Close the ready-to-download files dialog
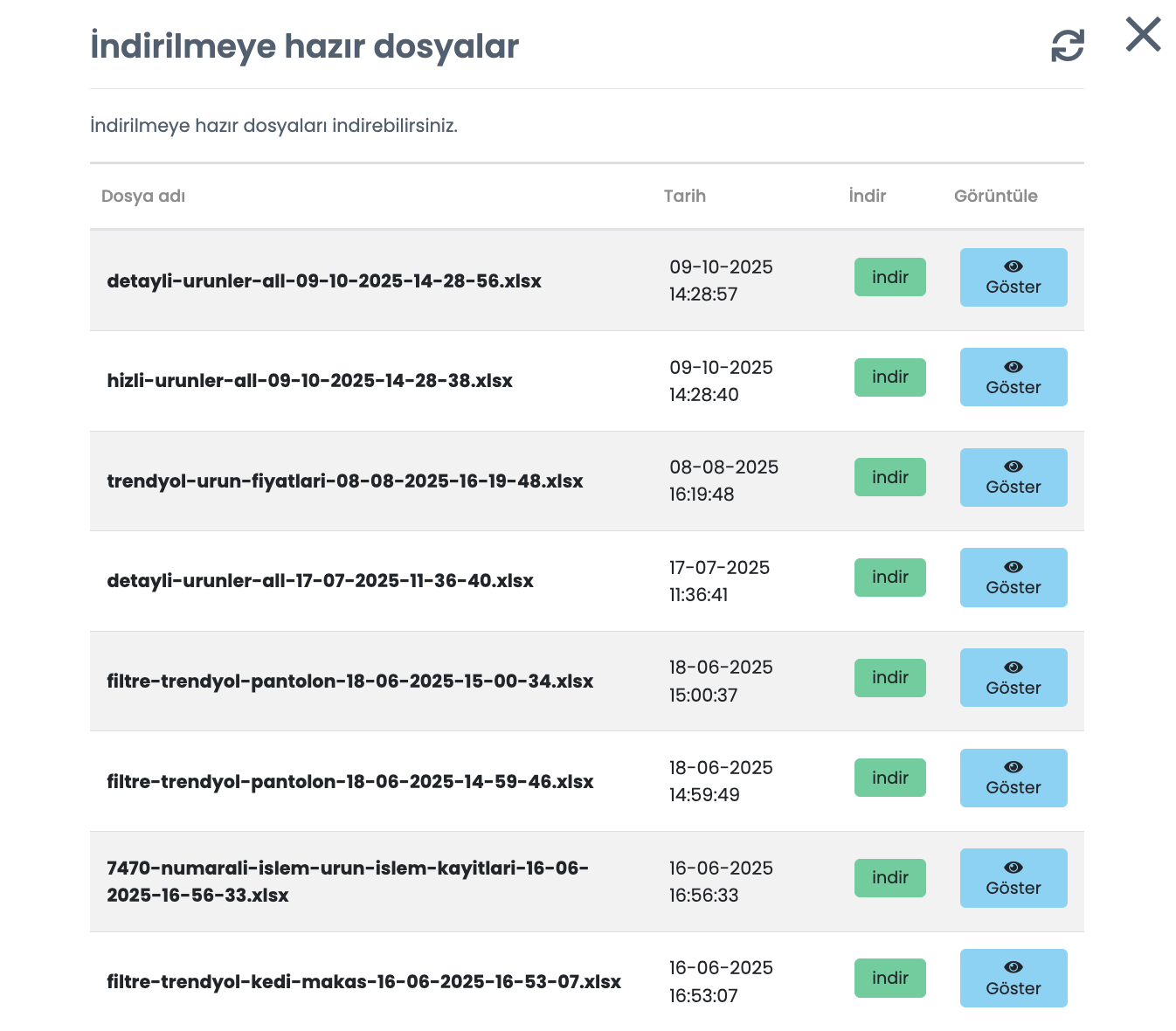1176x1031 pixels. tap(1143, 35)
